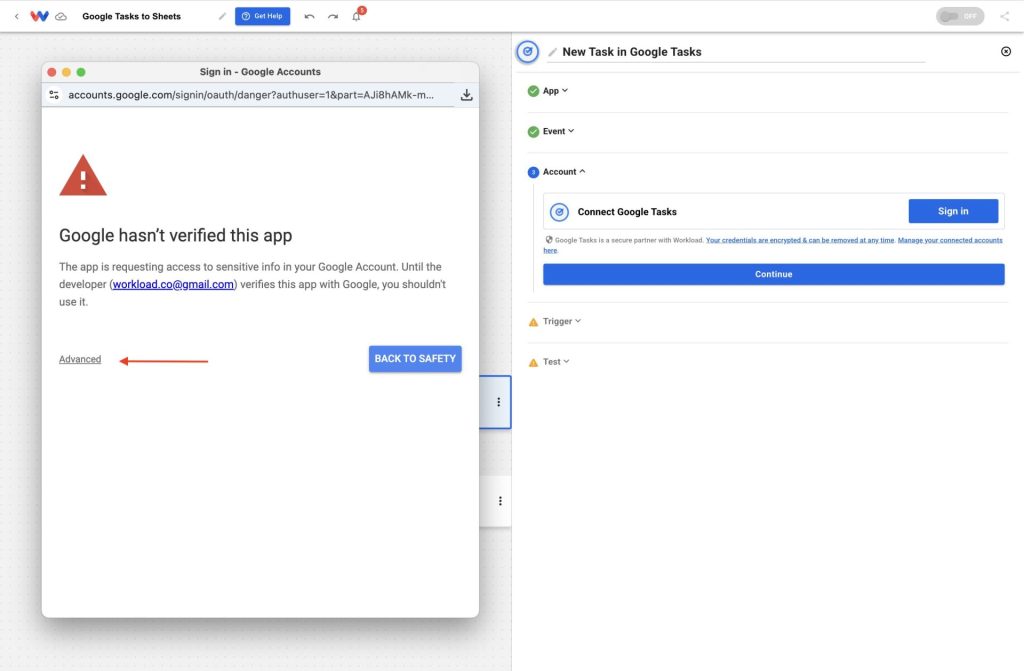The width and height of the screenshot is (1024, 671).
Task: Close the New Task panel
Action: click(x=1006, y=51)
